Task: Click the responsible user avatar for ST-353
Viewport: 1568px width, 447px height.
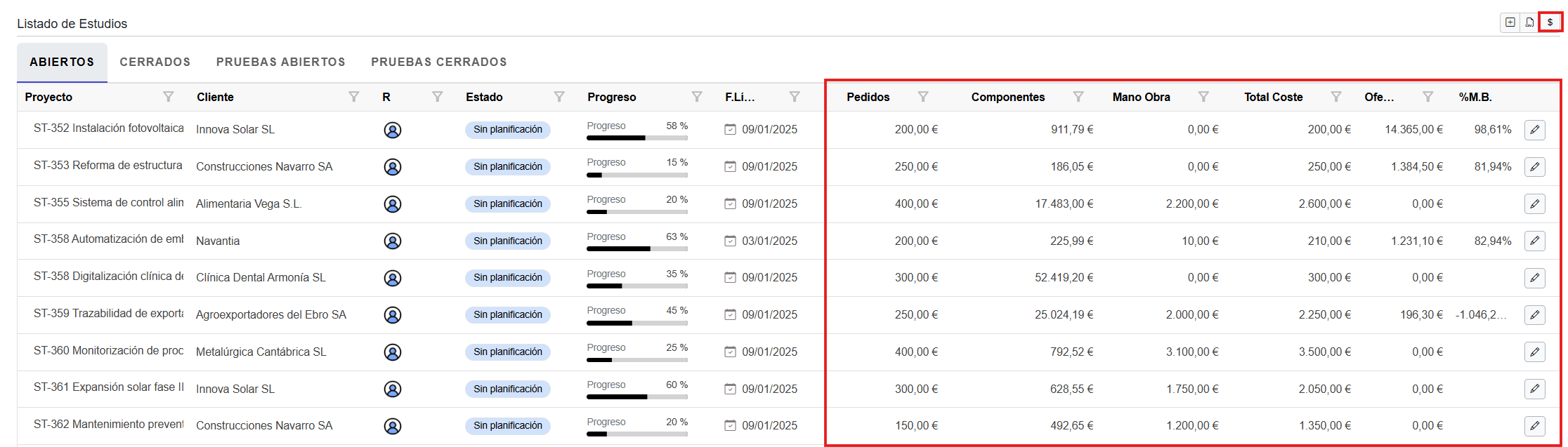Action: point(393,167)
